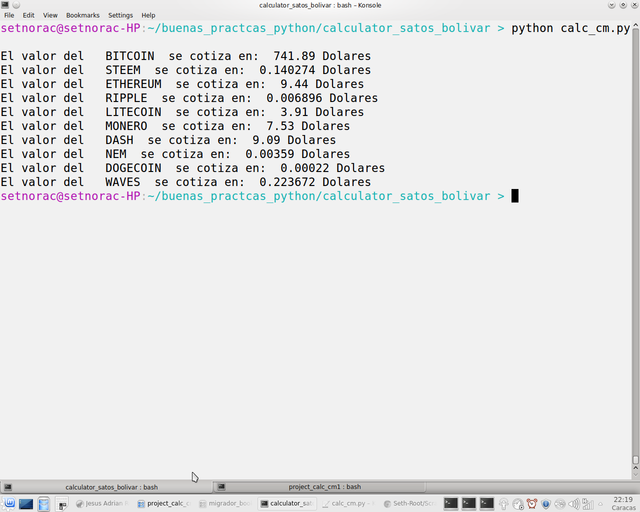Click the terminal cursor at the prompt

coord(515,196)
